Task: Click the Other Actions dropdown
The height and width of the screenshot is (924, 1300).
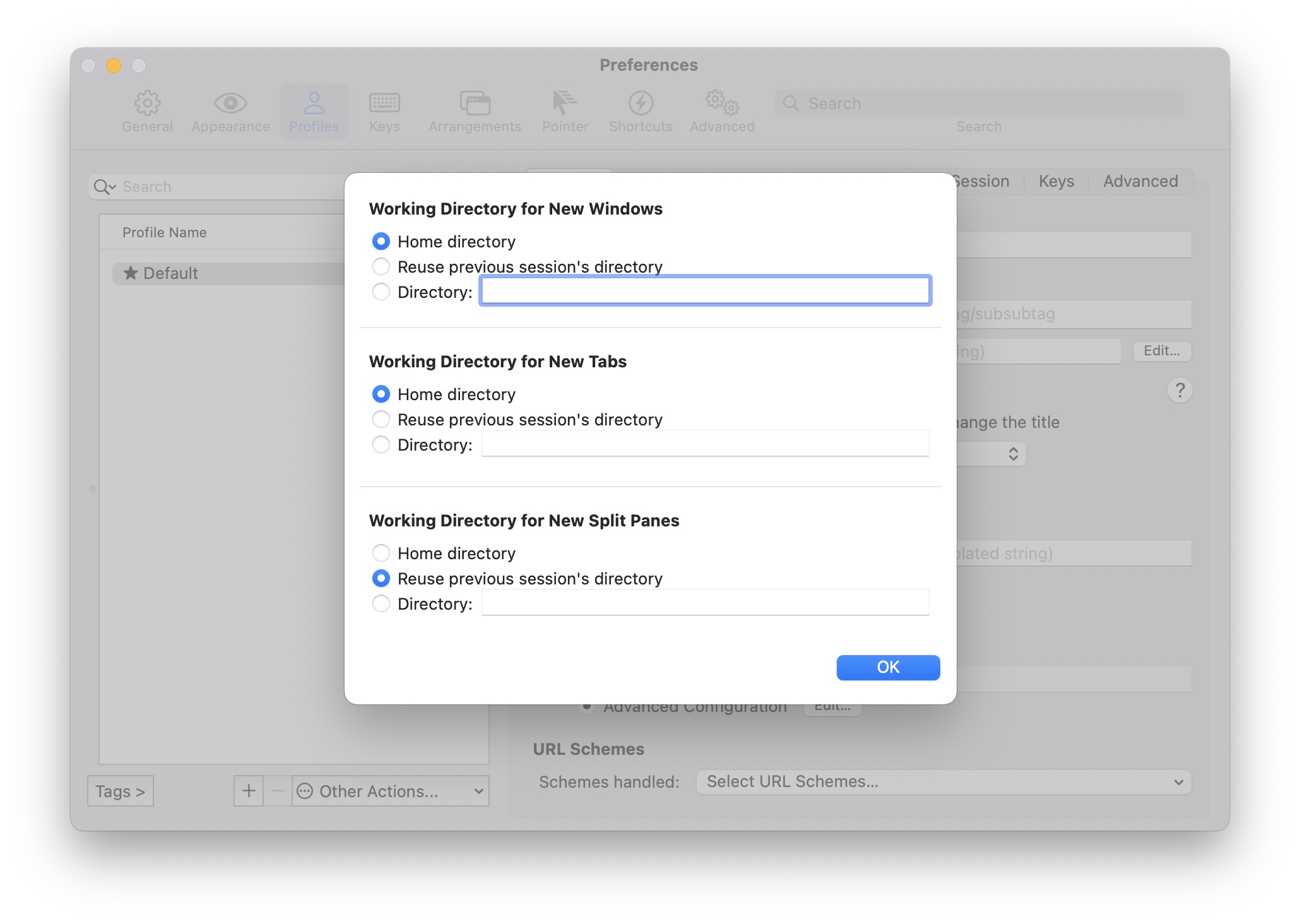Action: [390, 791]
